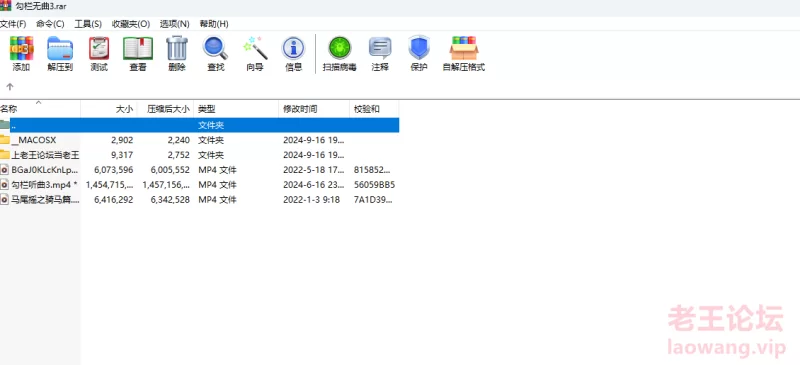Click the BGaJ0KLcKnLp file name
Screen dimensions: 800x365
[45, 169]
